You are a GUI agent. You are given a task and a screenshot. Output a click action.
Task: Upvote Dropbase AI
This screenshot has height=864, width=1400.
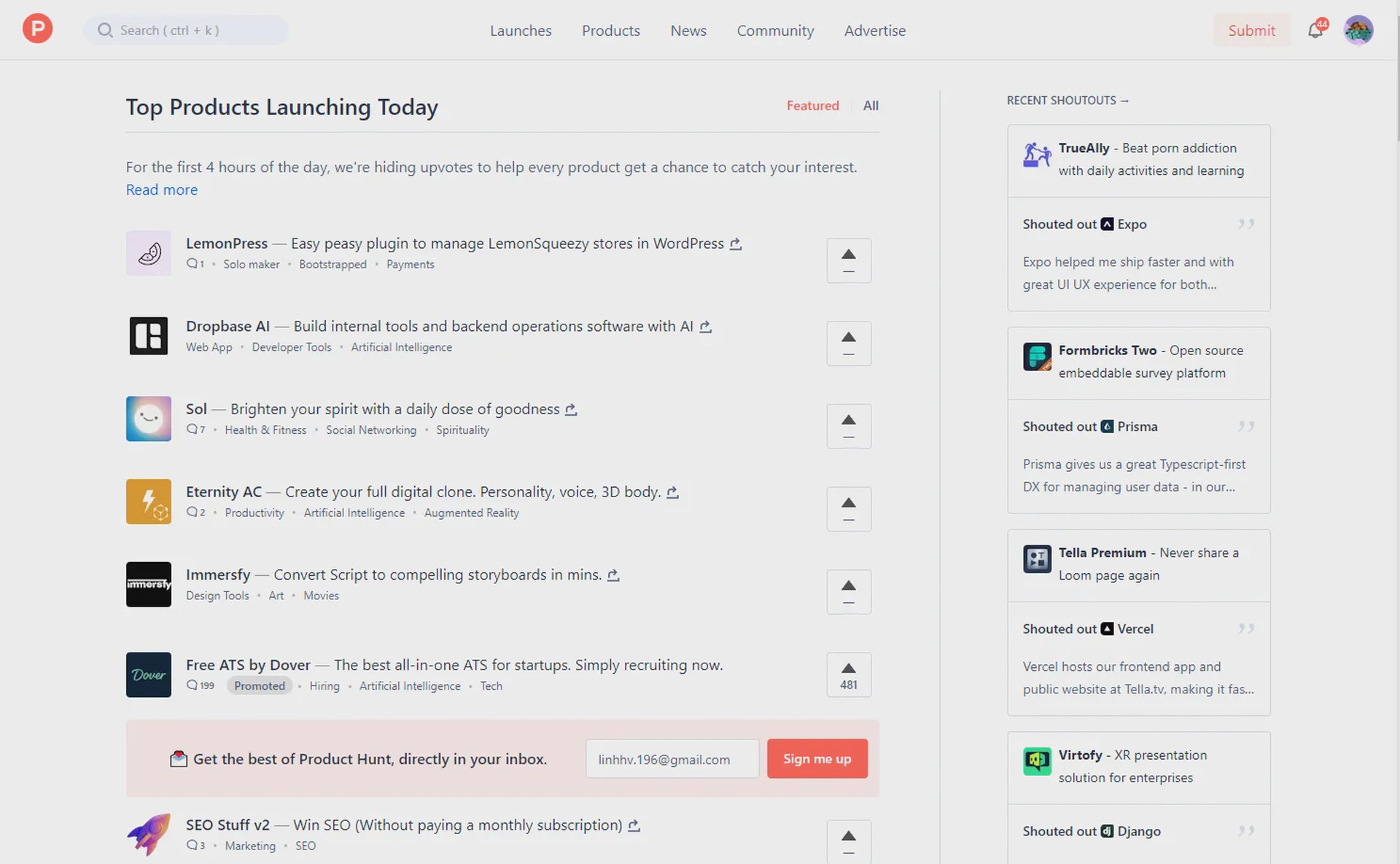tap(849, 343)
